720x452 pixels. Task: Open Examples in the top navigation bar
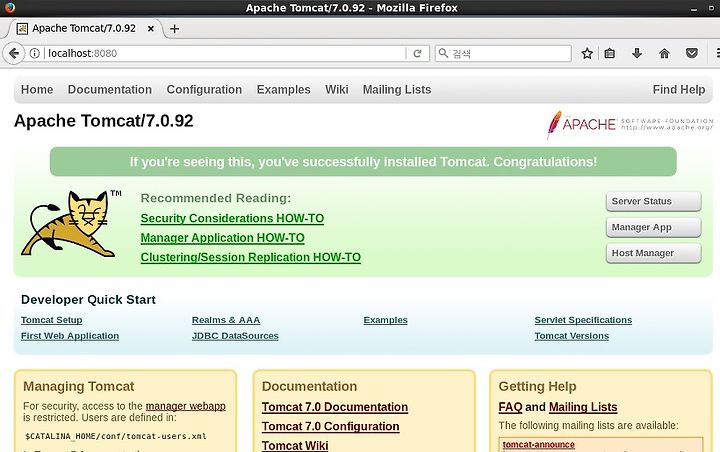pyautogui.click(x=283, y=90)
